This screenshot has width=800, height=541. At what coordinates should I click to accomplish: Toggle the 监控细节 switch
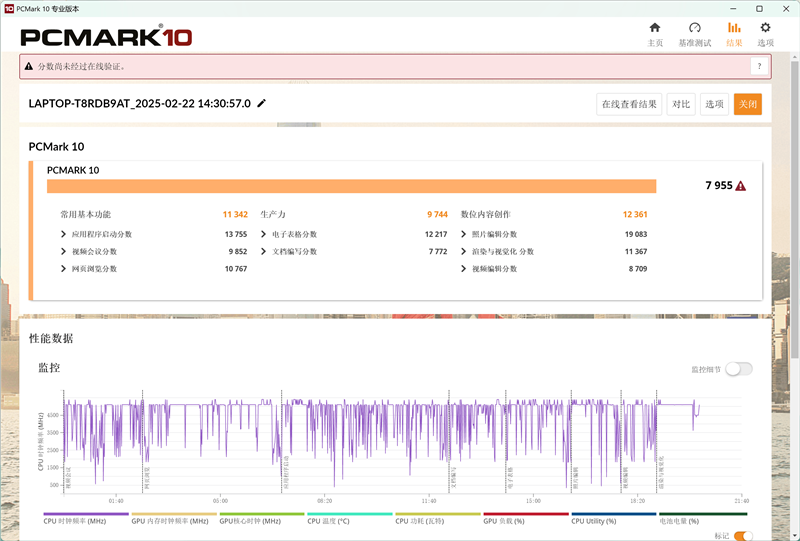[x=738, y=369]
